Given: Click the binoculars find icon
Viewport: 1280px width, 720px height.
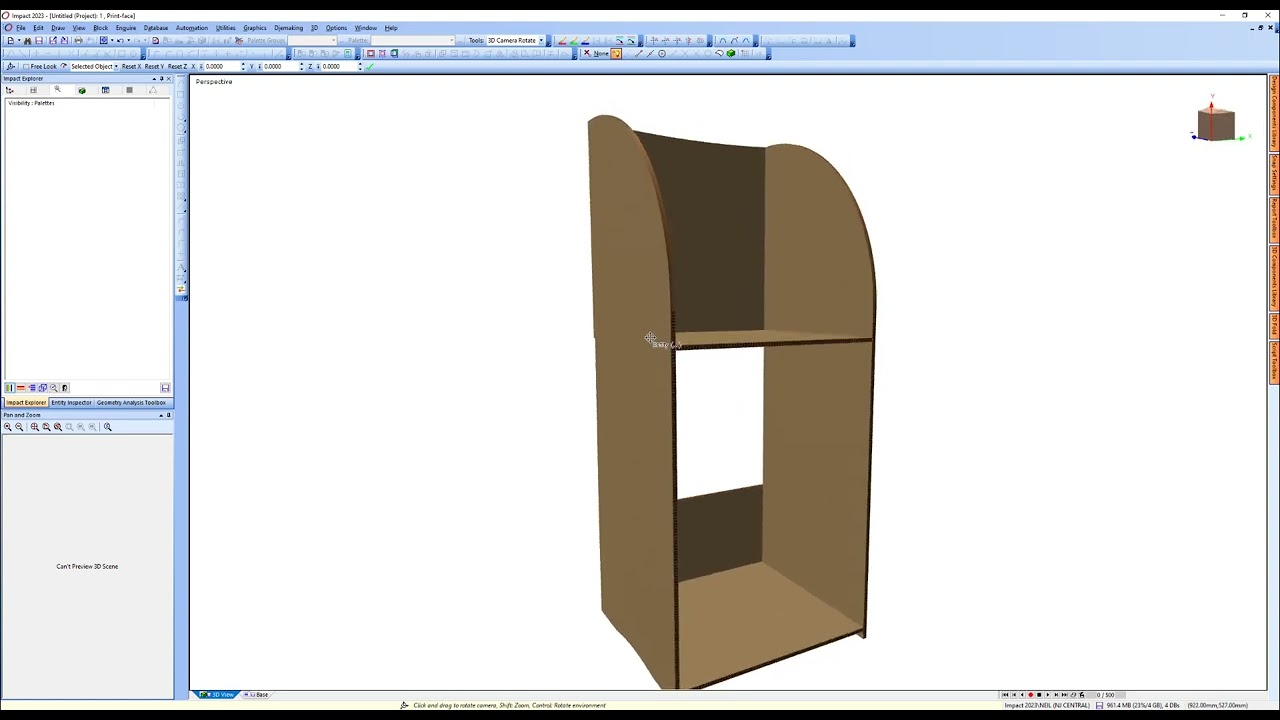Looking at the screenshot, I should (27, 41).
